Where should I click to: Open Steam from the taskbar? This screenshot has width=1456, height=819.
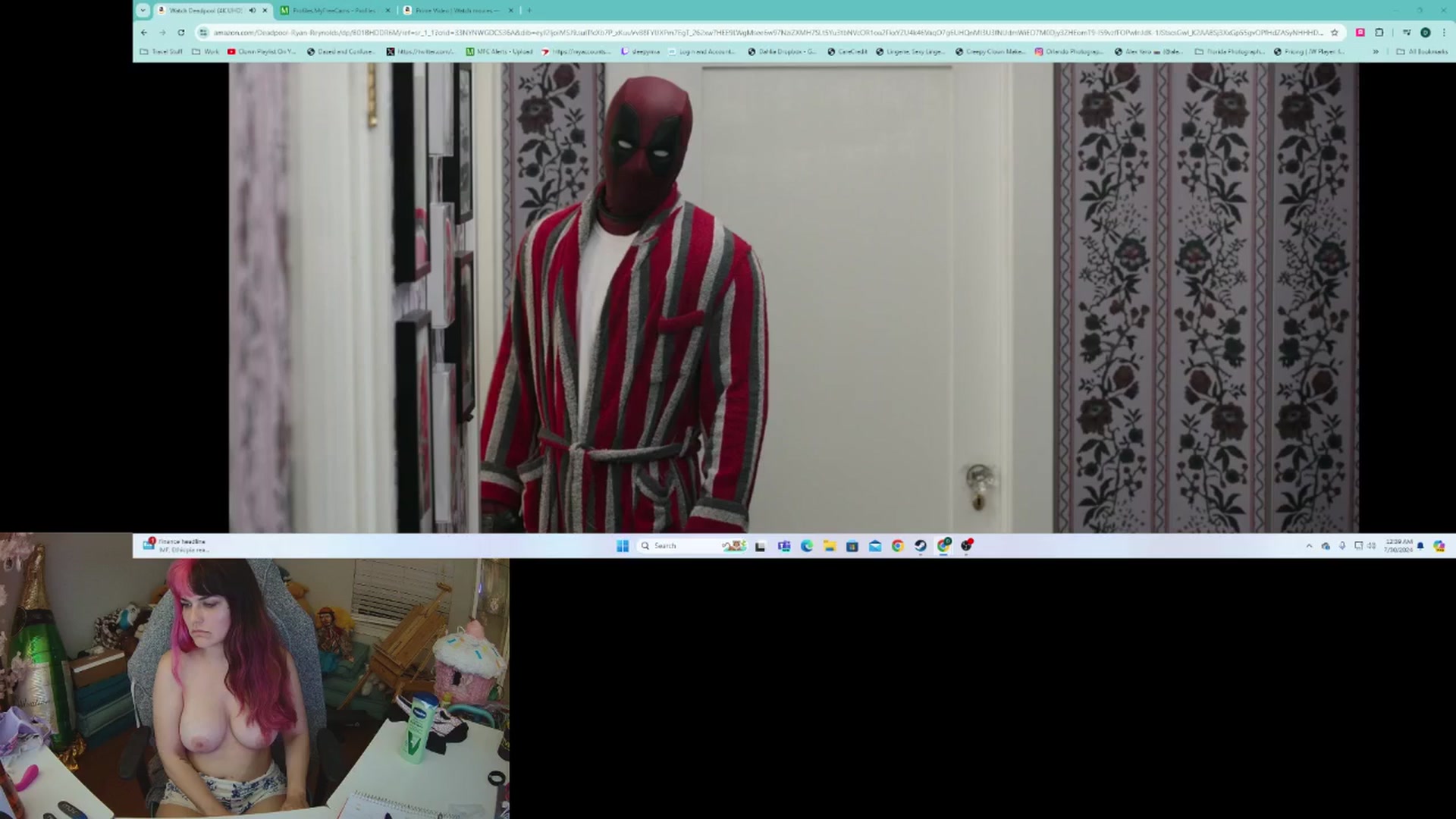921,546
